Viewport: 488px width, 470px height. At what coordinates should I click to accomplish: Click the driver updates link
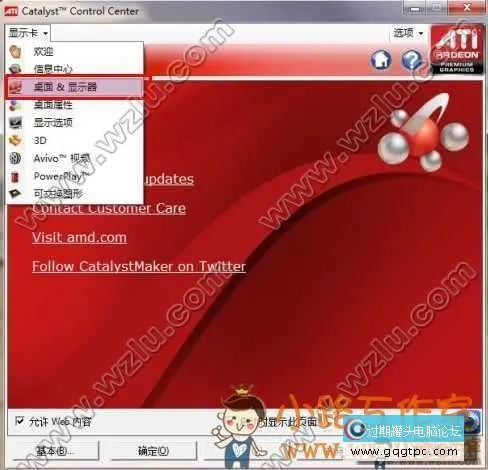click(169, 179)
